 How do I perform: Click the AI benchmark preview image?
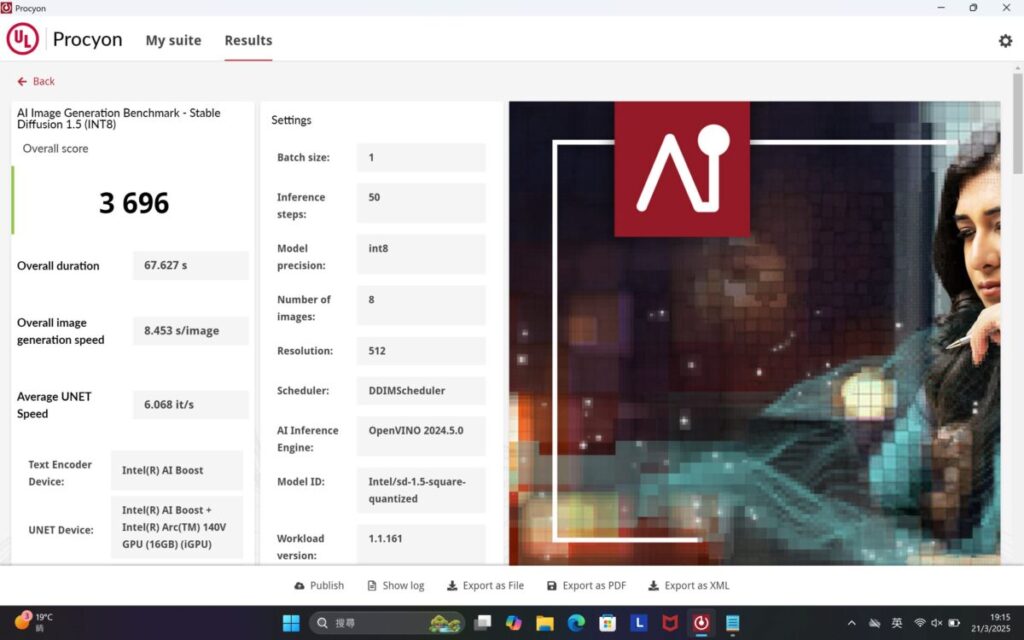754,333
